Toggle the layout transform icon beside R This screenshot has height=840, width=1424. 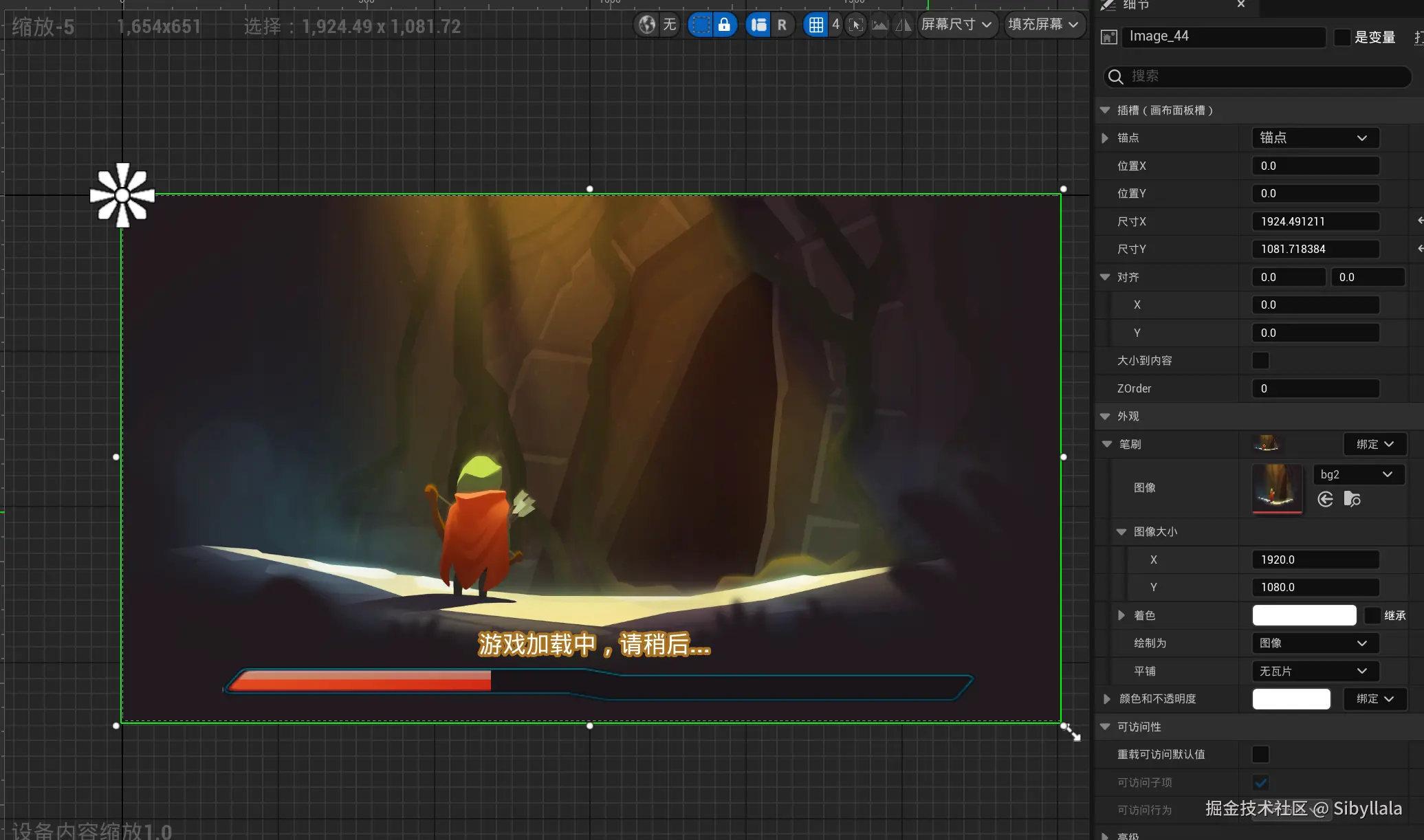(x=758, y=25)
